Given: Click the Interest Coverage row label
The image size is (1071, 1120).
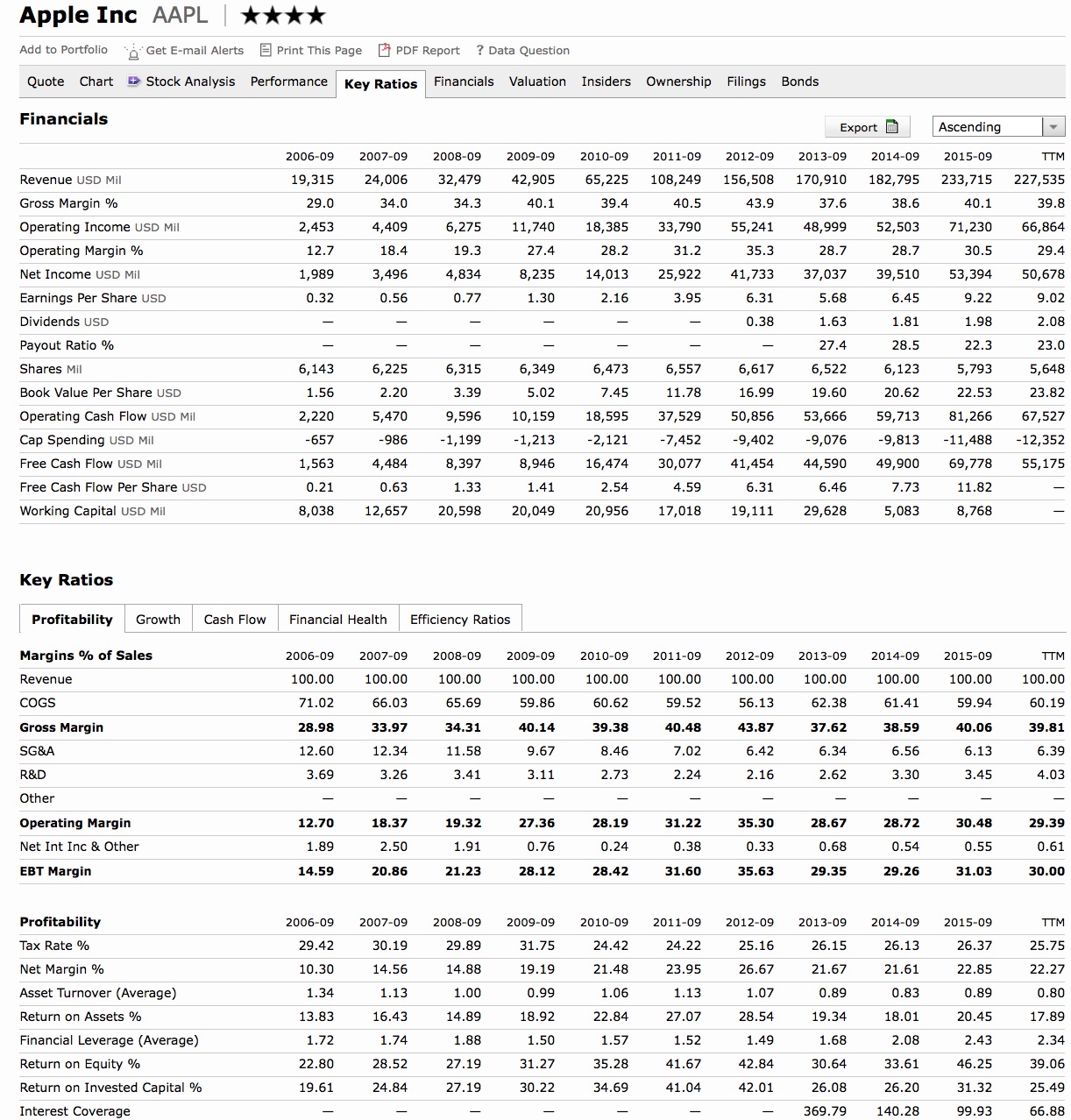Looking at the screenshot, I should click(75, 1111).
